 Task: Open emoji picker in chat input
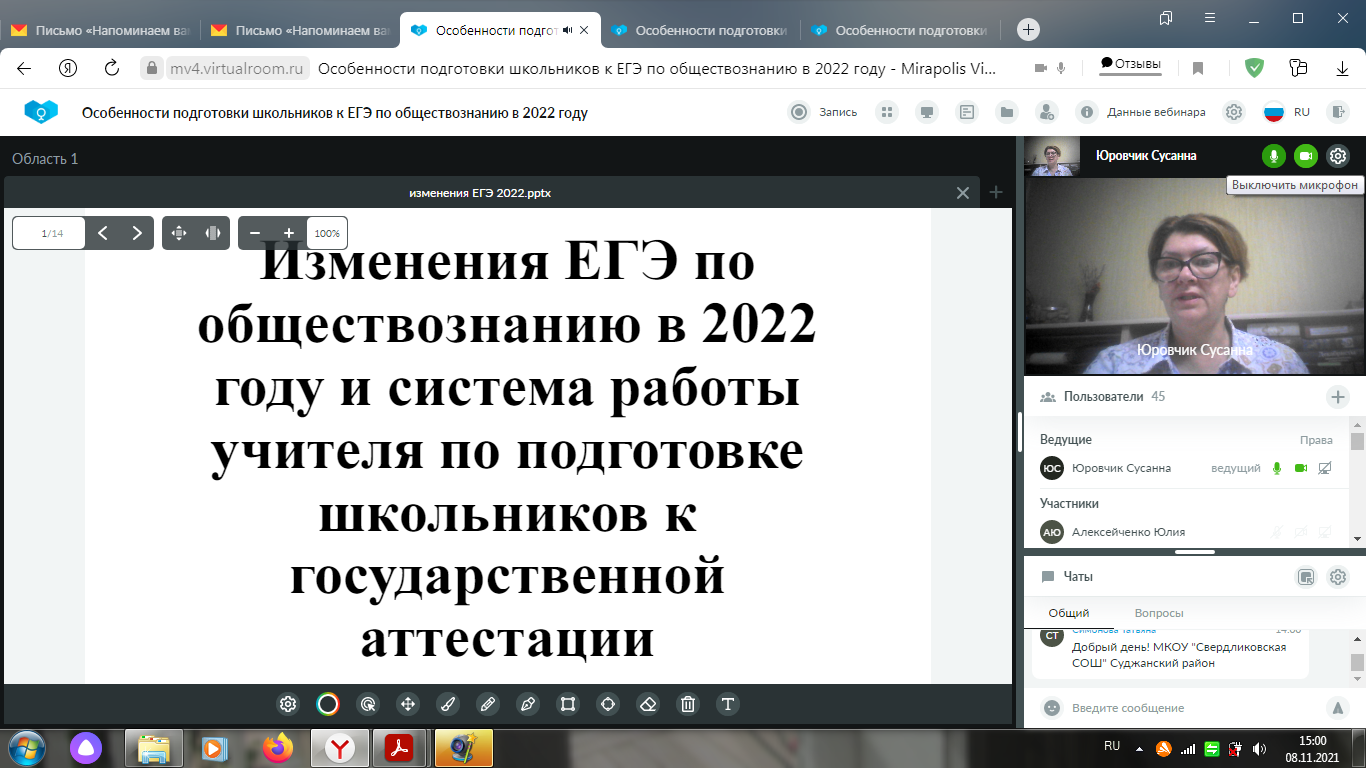1051,708
